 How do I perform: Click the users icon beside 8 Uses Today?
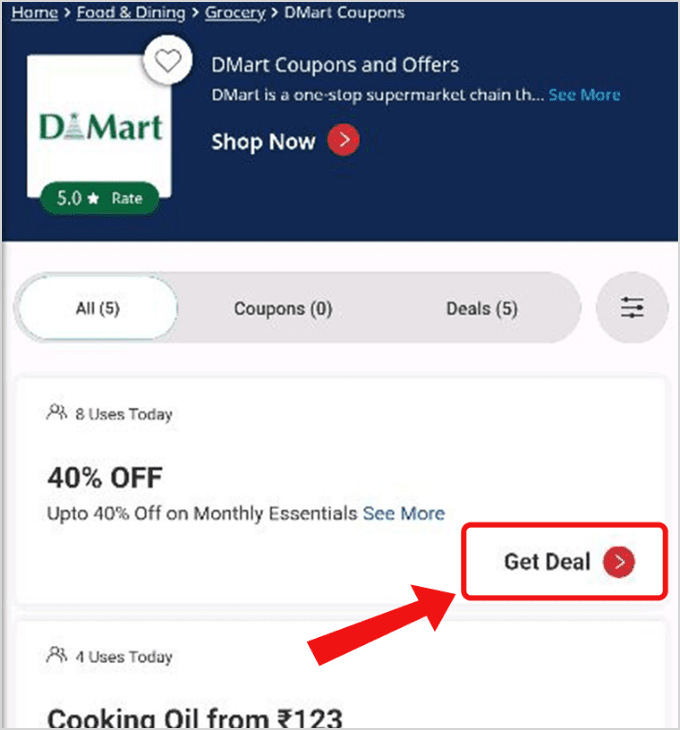point(57,412)
